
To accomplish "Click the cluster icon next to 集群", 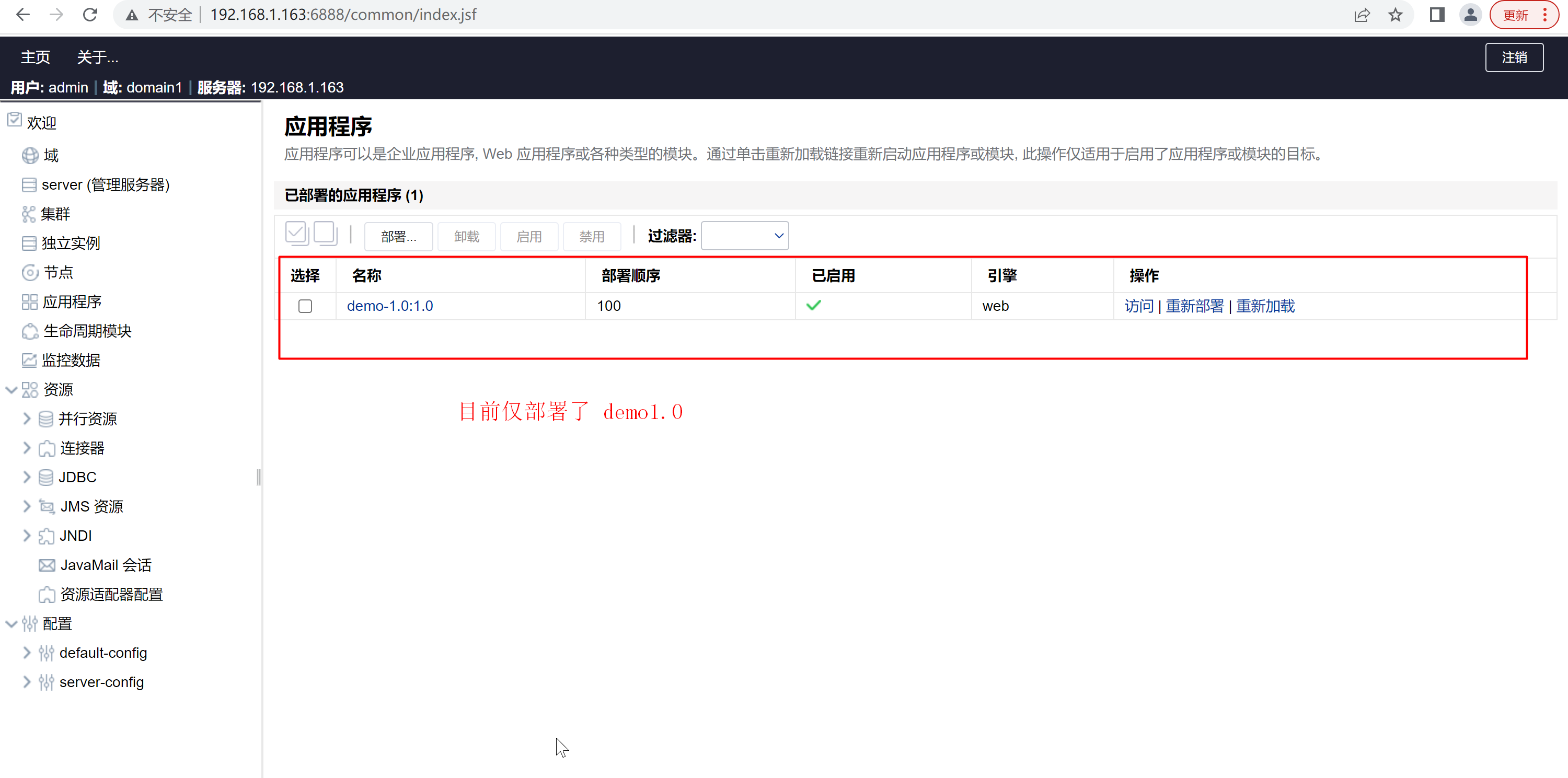I will coord(29,214).
